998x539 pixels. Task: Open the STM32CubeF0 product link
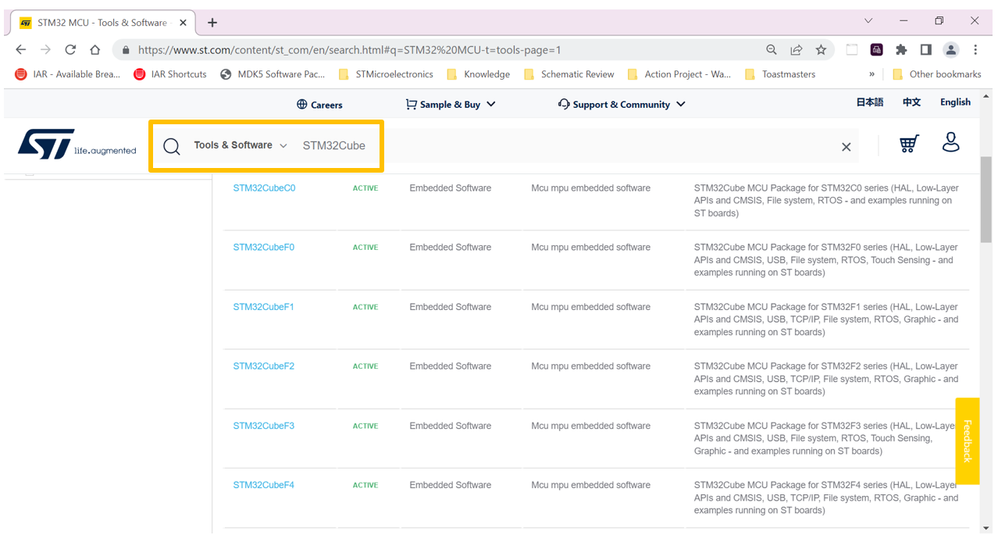[x=264, y=248]
